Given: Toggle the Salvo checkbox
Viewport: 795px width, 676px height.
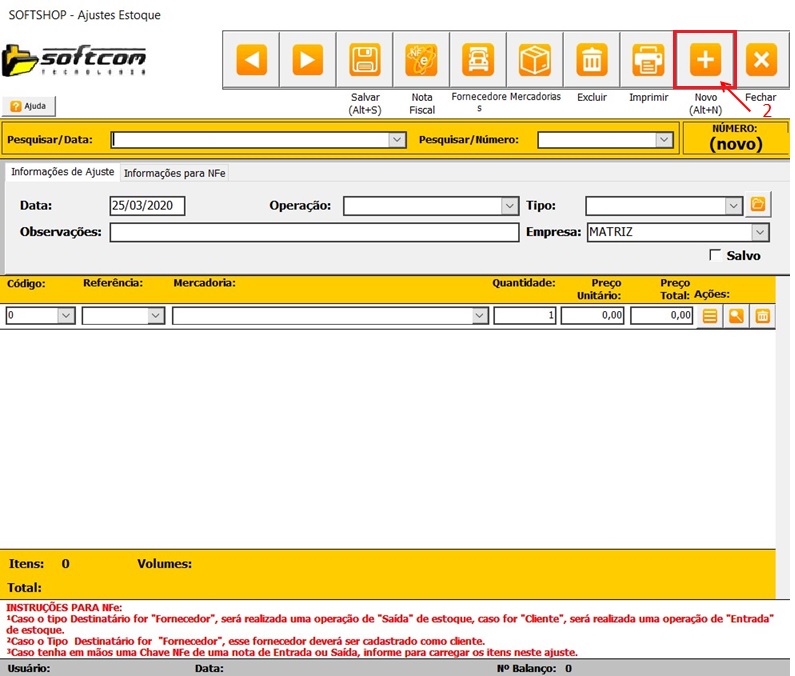Looking at the screenshot, I should (715, 256).
